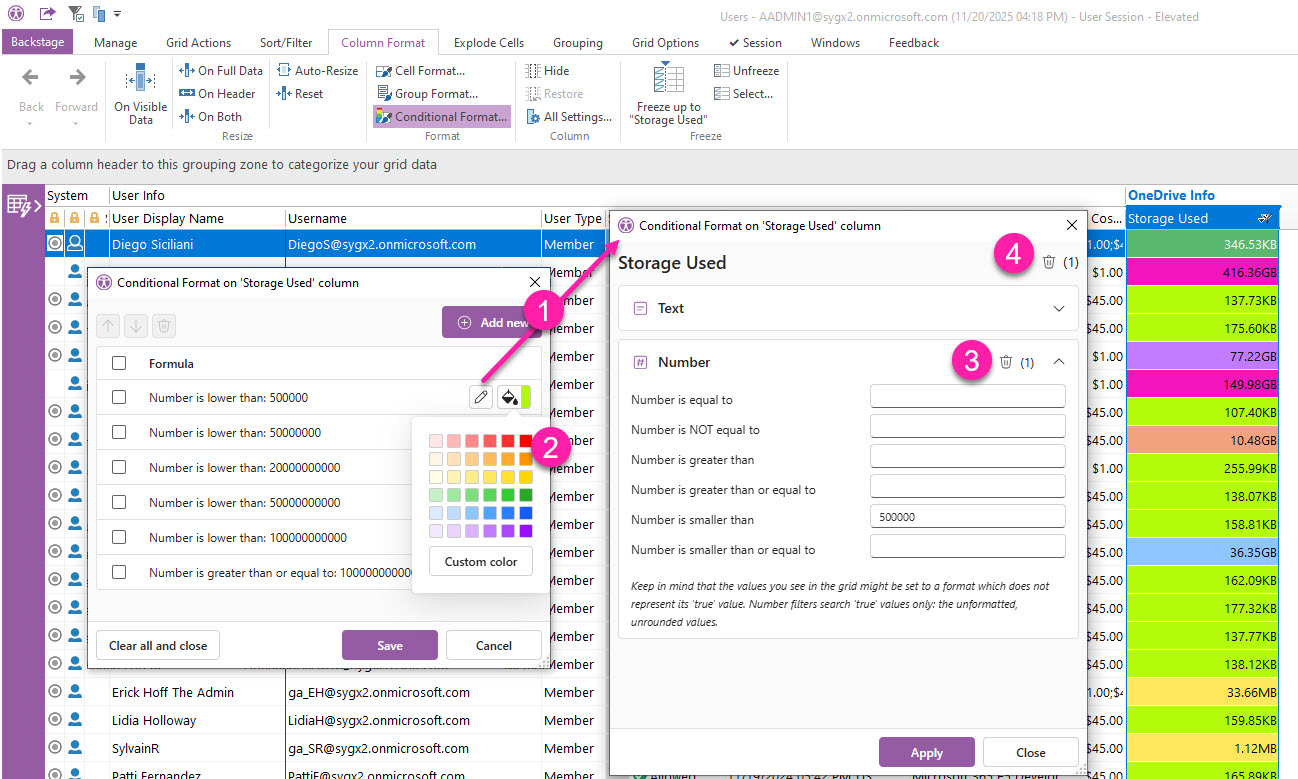
Task: Click the pencil edit icon for the 500000 rule
Action: (x=481, y=398)
